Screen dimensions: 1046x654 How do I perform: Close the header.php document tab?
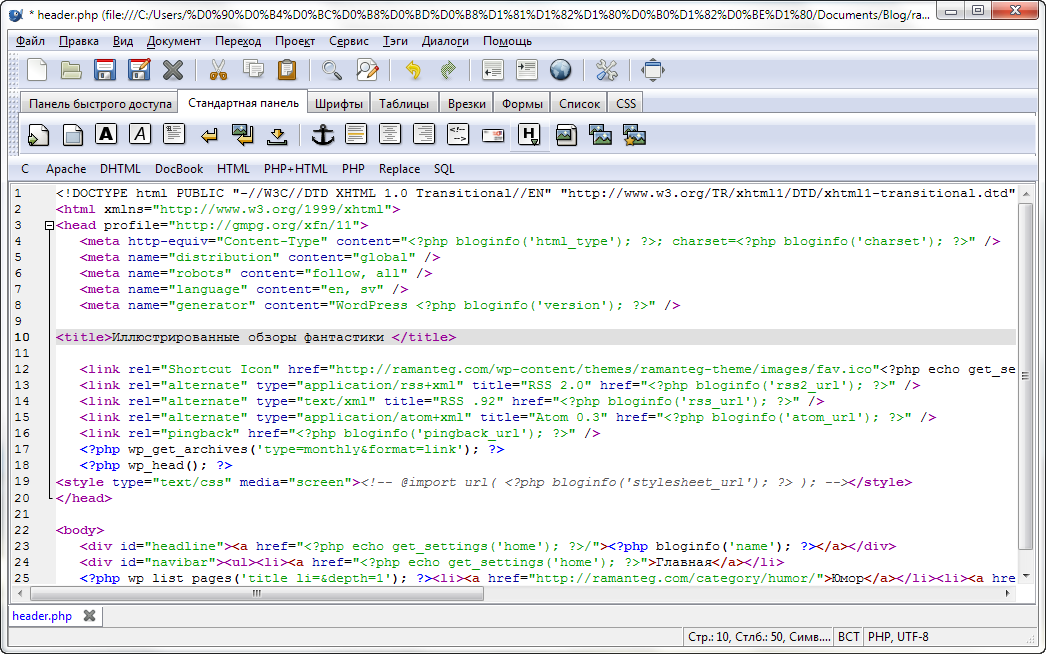89,616
